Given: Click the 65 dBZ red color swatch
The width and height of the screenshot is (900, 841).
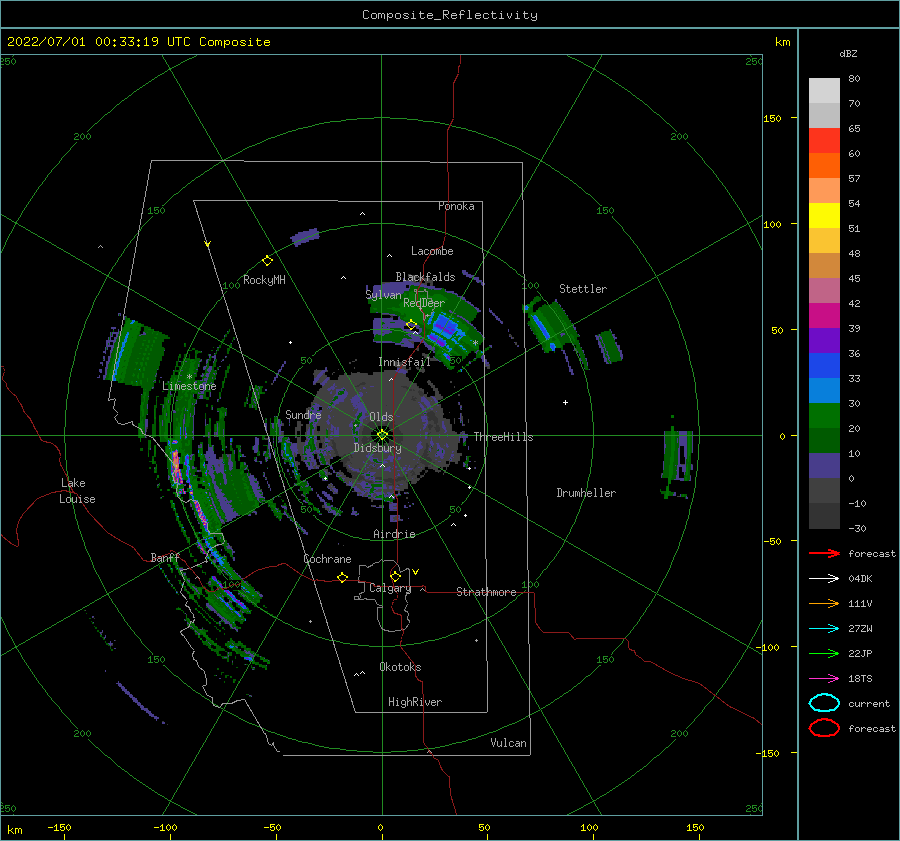Looking at the screenshot, I should (824, 140).
